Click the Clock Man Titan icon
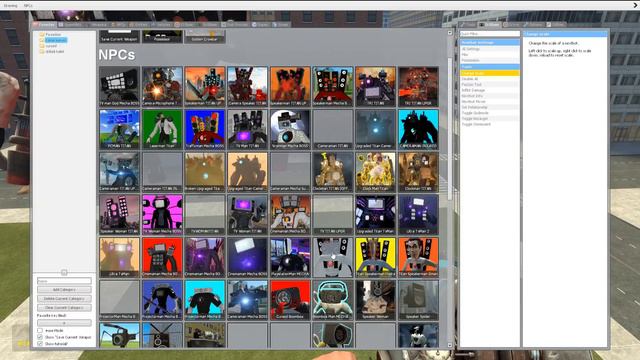This screenshot has height=360, width=640. coord(376,172)
